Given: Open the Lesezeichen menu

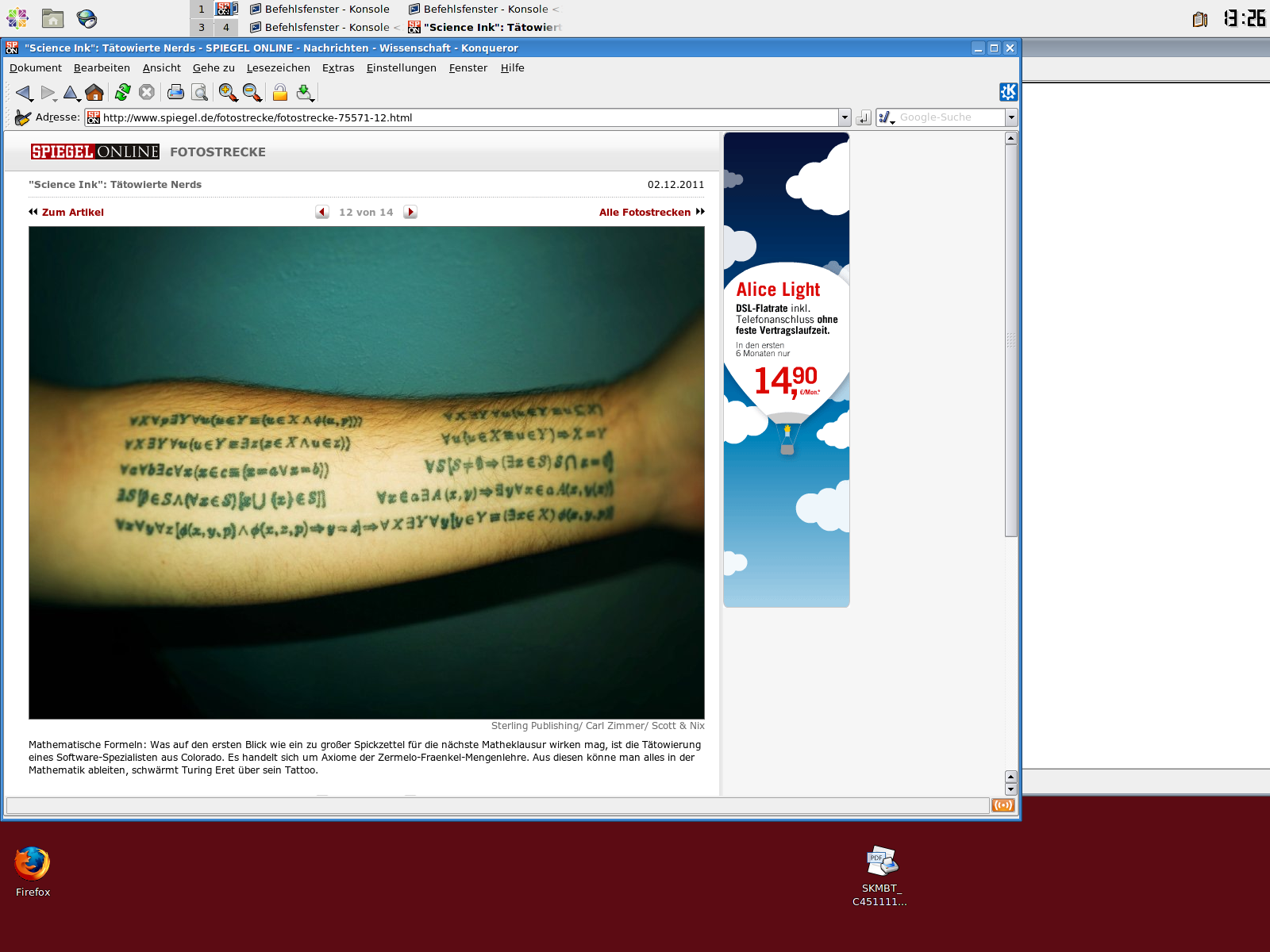Looking at the screenshot, I should [x=278, y=68].
